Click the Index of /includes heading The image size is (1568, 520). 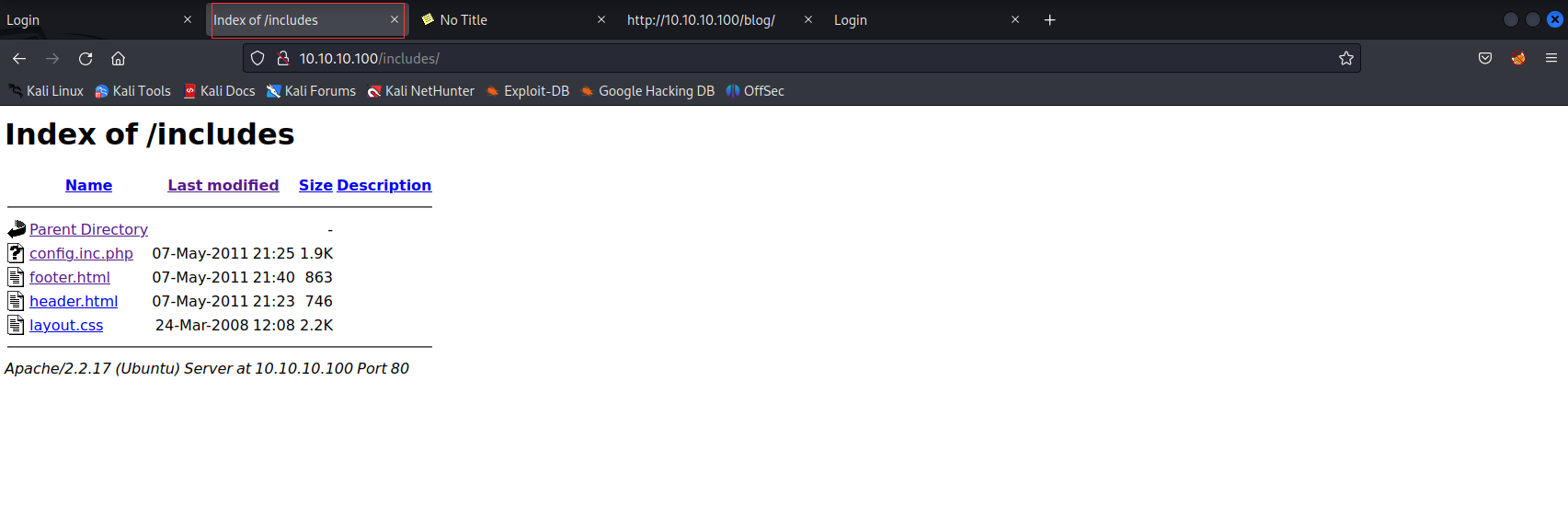coord(150,134)
